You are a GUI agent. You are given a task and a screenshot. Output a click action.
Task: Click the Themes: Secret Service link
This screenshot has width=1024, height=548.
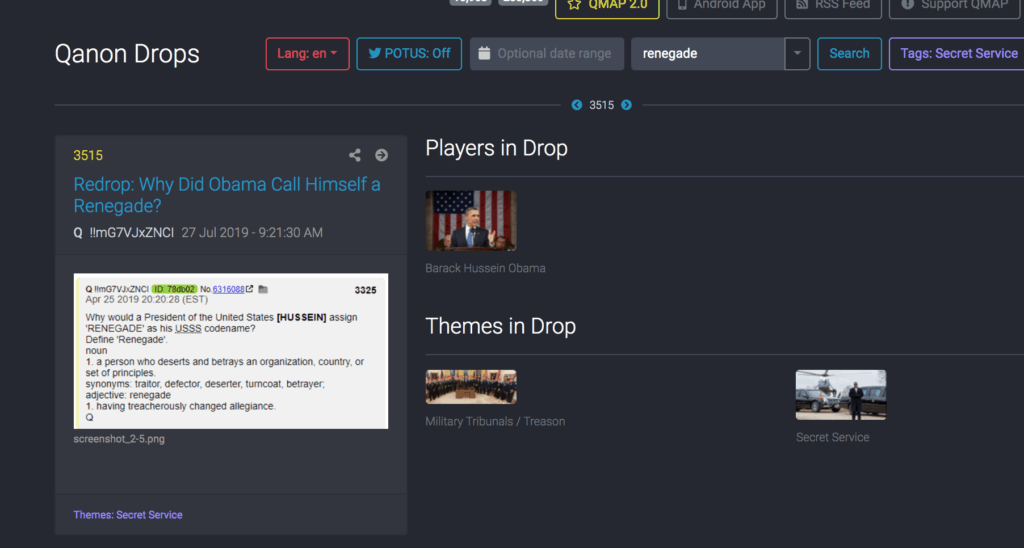128,515
